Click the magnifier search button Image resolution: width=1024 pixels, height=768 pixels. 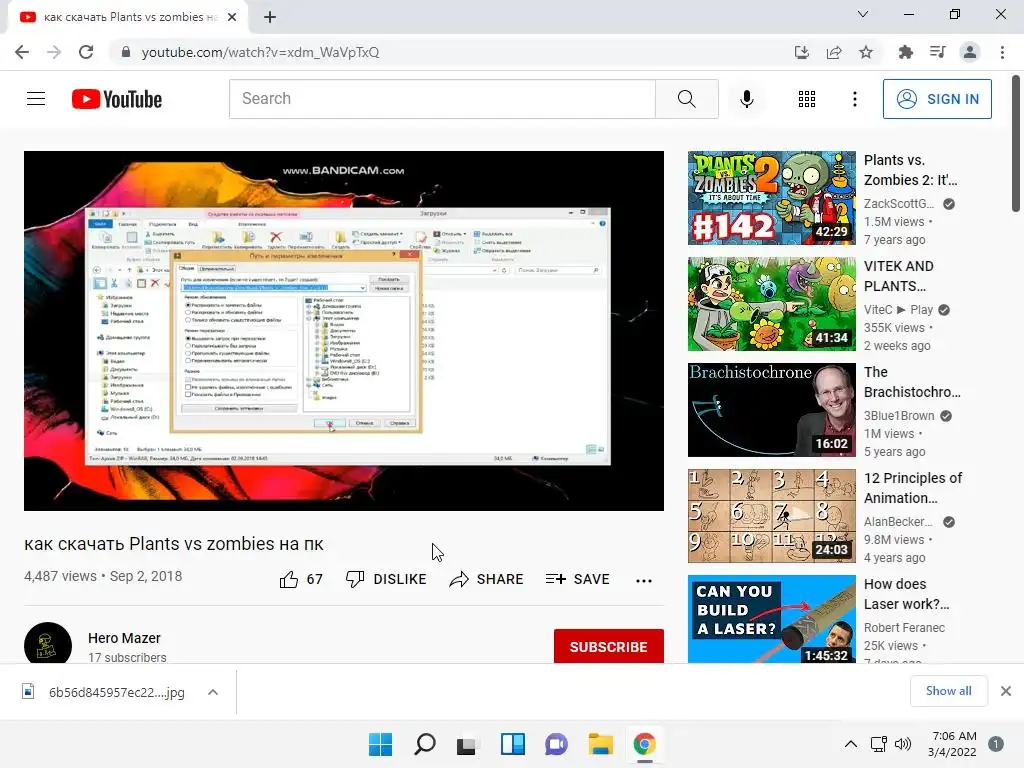pos(686,99)
